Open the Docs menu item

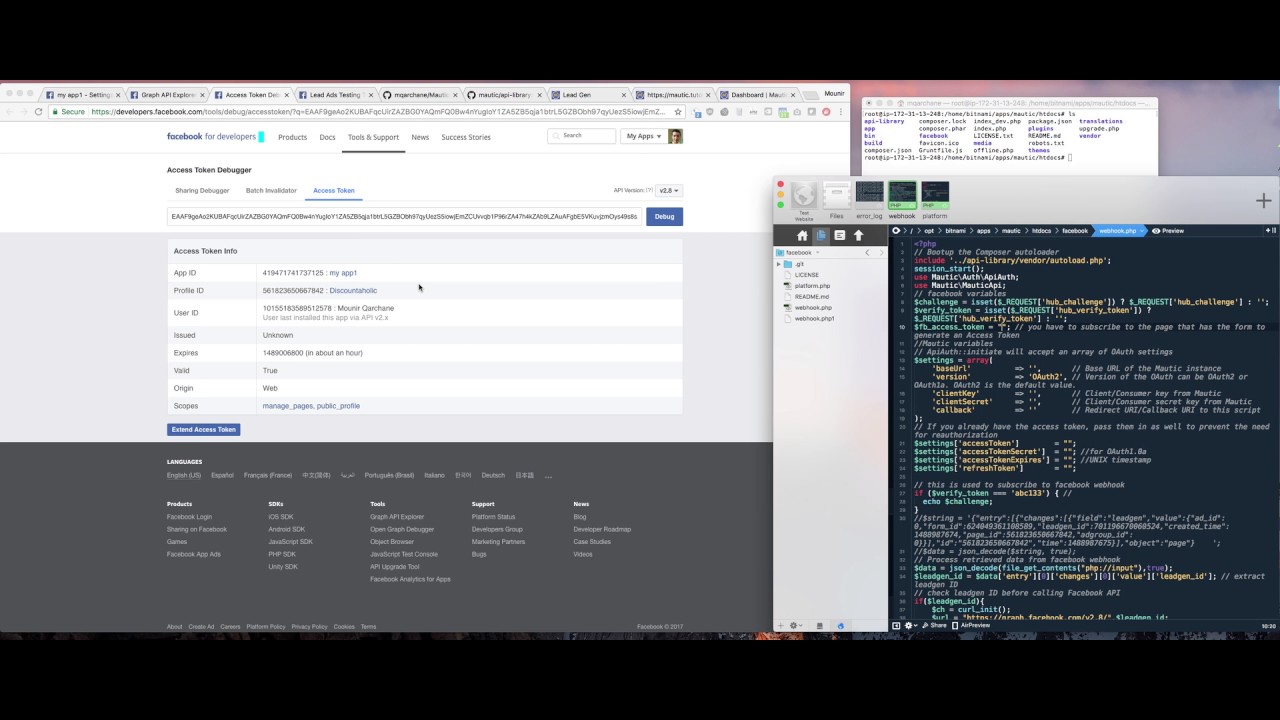point(327,137)
